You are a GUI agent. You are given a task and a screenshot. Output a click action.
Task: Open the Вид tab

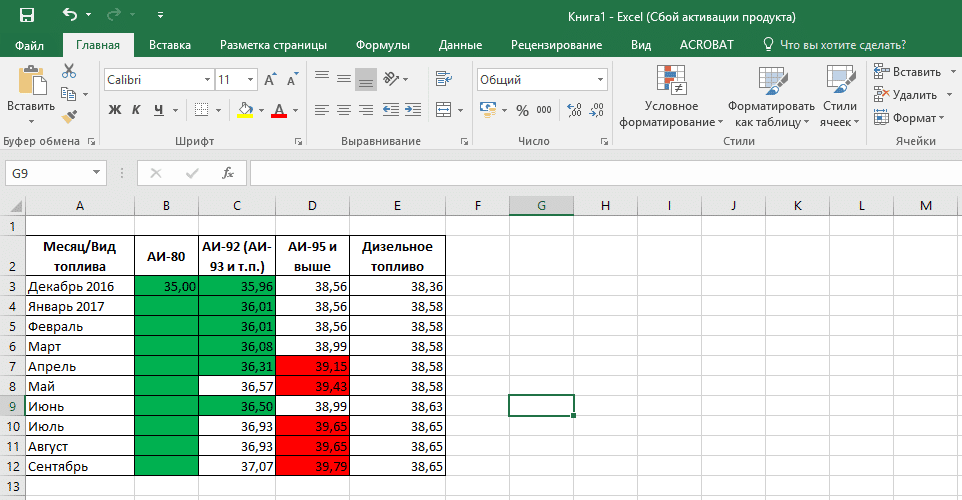pos(641,45)
